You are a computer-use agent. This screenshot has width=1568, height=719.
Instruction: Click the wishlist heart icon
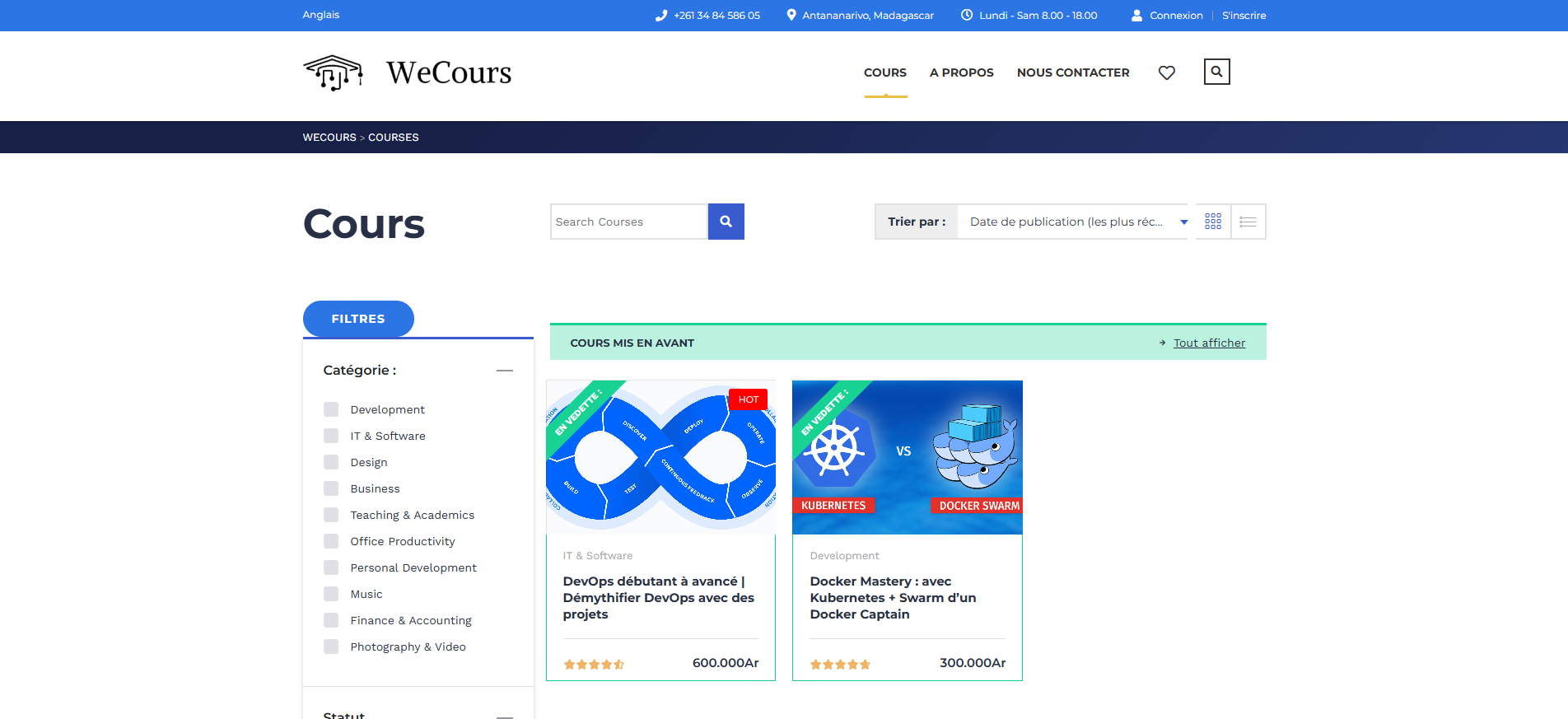point(1166,72)
